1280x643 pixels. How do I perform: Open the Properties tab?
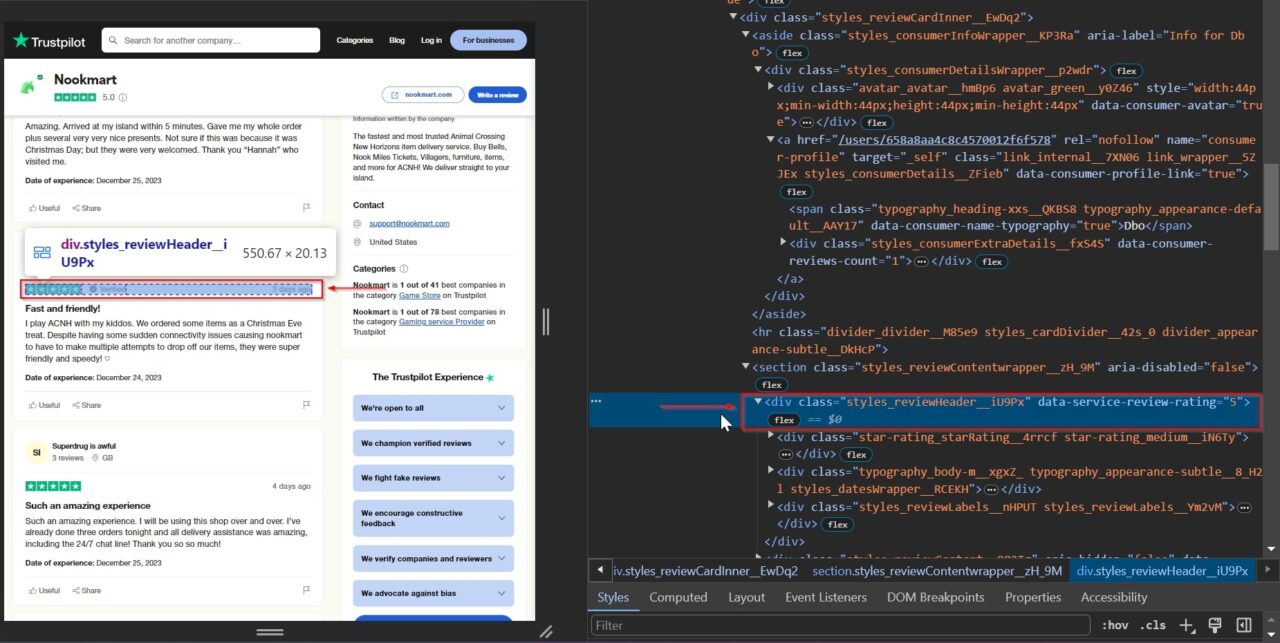coord(1033,597)
